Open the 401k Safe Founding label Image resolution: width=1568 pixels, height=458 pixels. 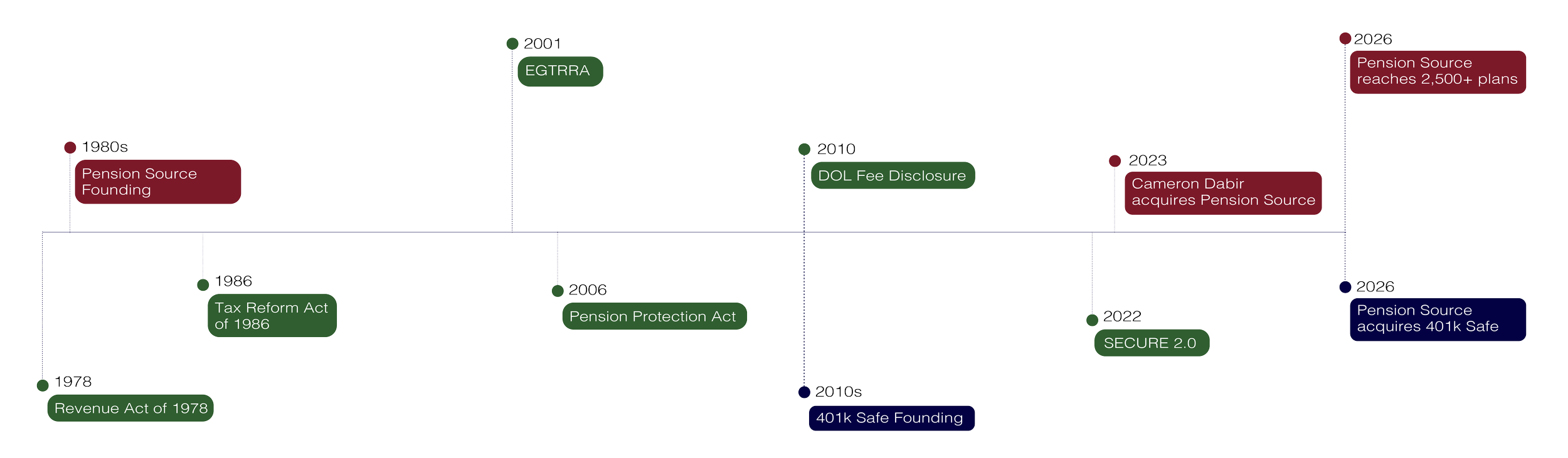coord(892,418)
